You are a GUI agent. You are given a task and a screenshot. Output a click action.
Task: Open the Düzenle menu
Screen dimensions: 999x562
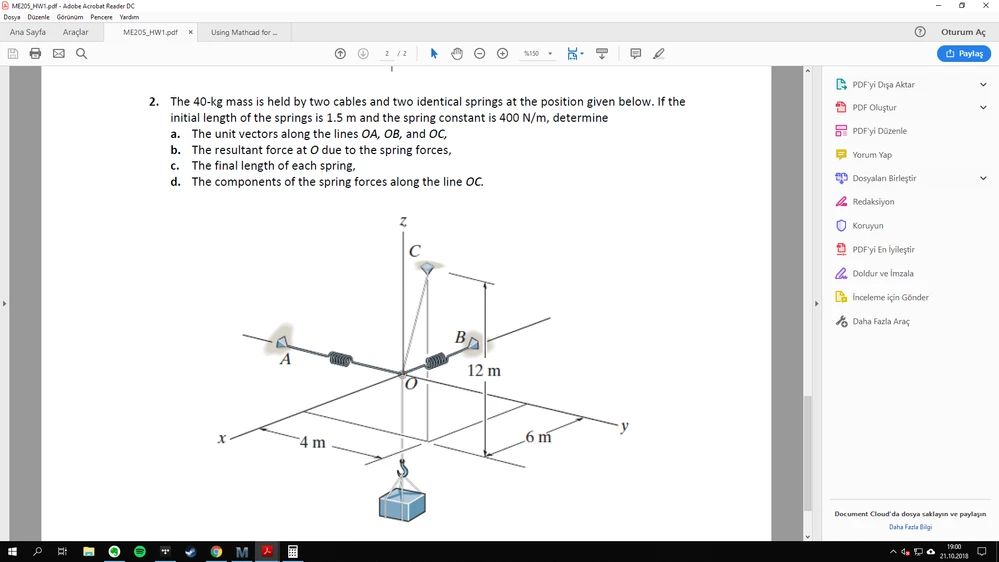click(38, 17)
